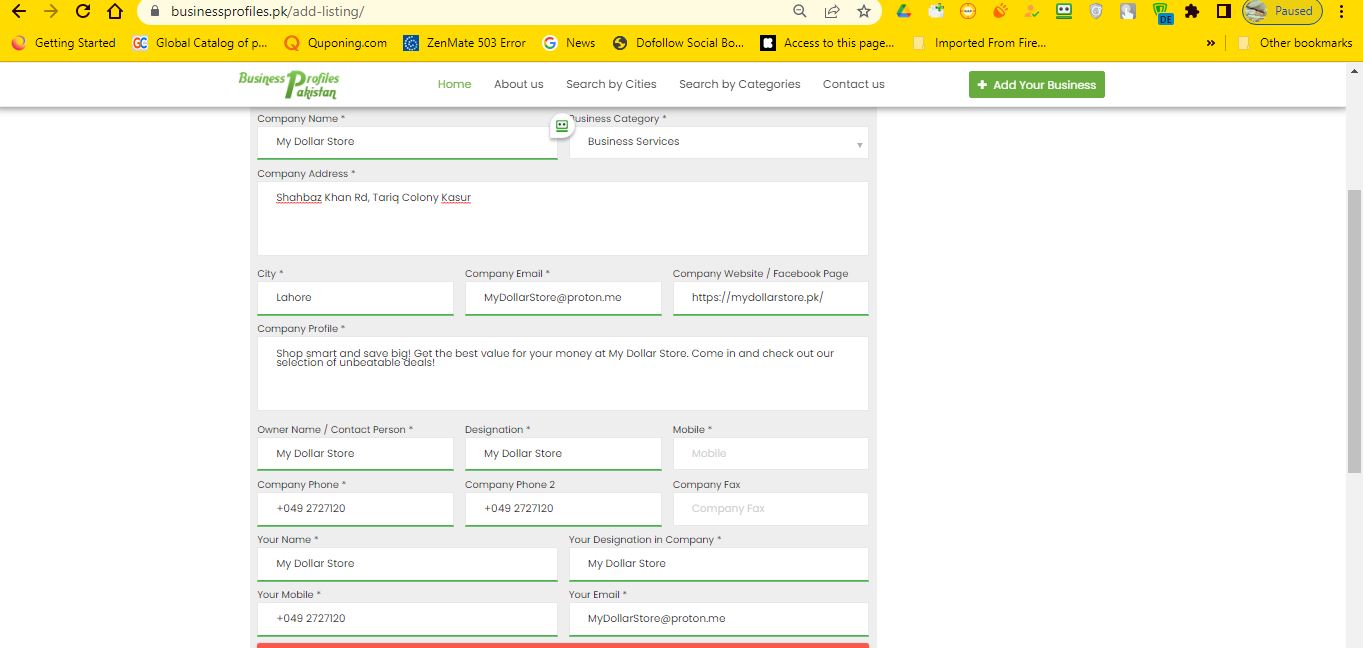Open Search by Categories

pyautogui.click(x=740, y=84)
